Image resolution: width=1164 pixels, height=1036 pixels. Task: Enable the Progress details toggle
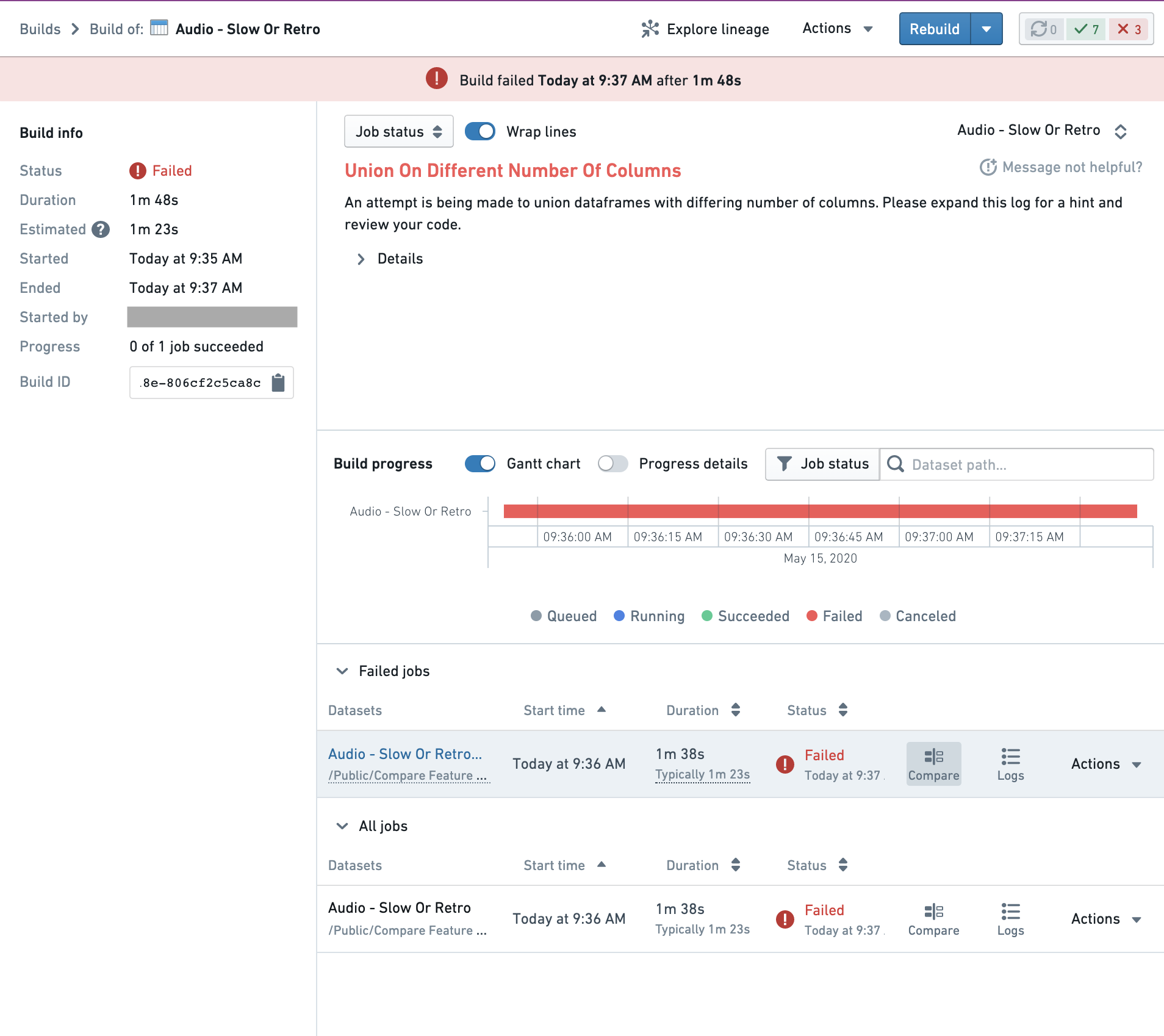[x=613, y=464]
